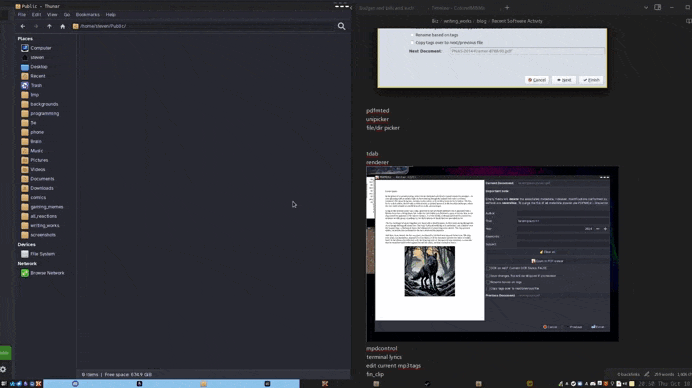Screen dimensions: 692x388
Task: Open the writing_works bookmark in Thunar's sidebar
Action: pyautogui.click(x=40, y=226)
